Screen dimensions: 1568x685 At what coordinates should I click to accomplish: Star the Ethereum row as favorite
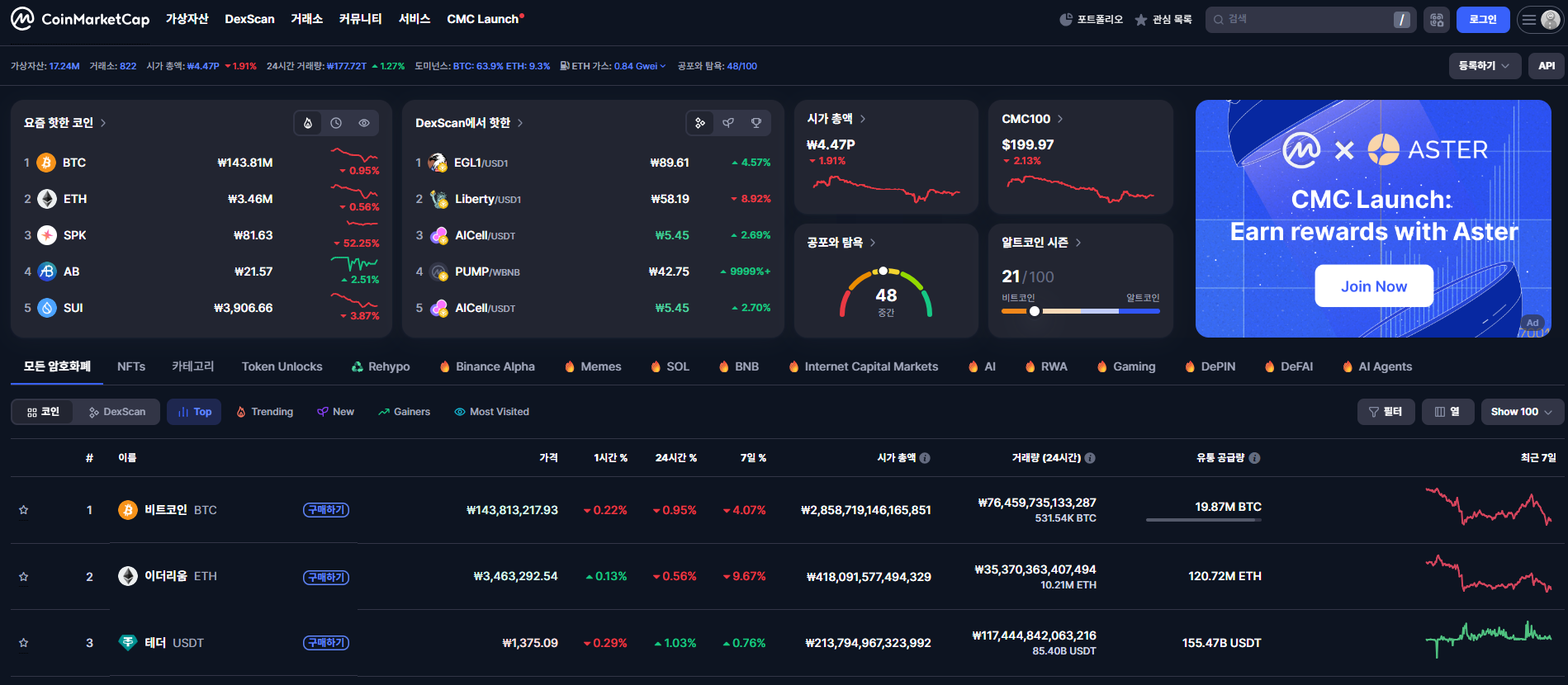[24, 576]
